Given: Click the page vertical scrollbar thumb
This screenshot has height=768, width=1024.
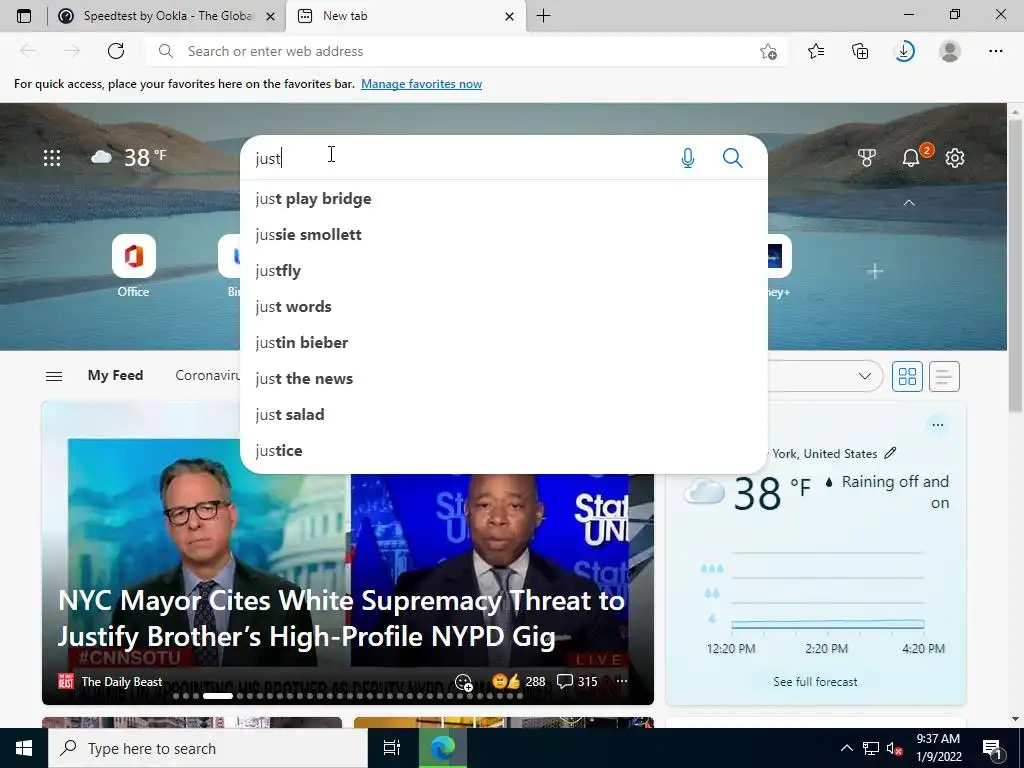Looking at the screenshot, I should coord(1015,266).
